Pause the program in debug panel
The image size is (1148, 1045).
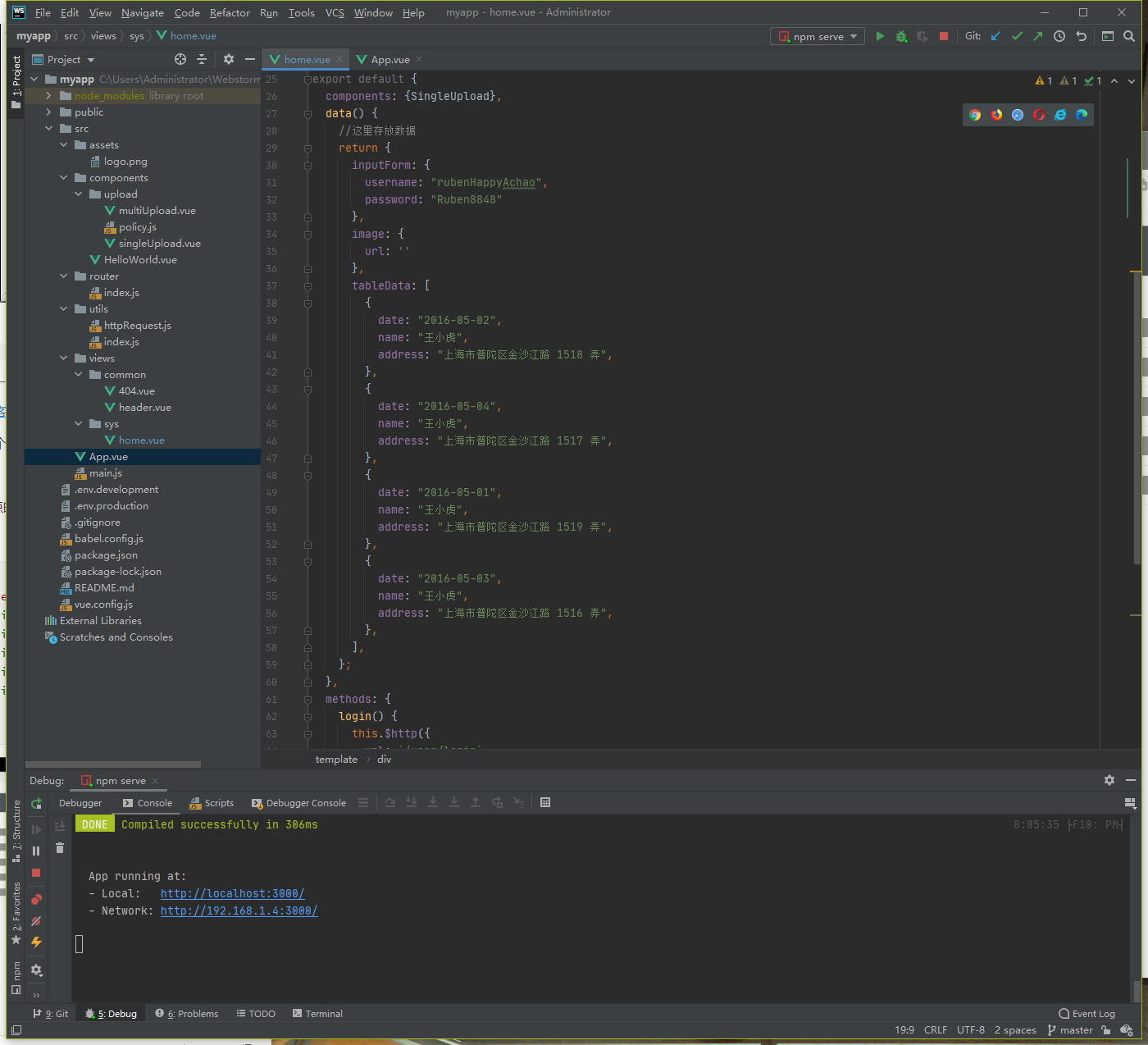coord(36,851)
